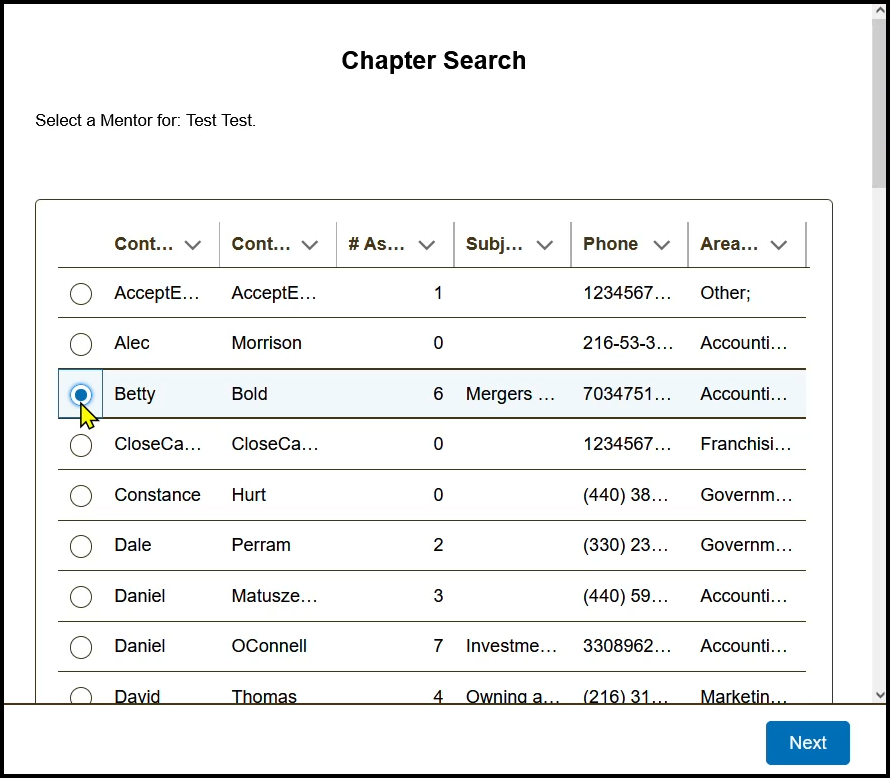
Task: Select the Alec Morrison radio button
Action: point(81,344)
